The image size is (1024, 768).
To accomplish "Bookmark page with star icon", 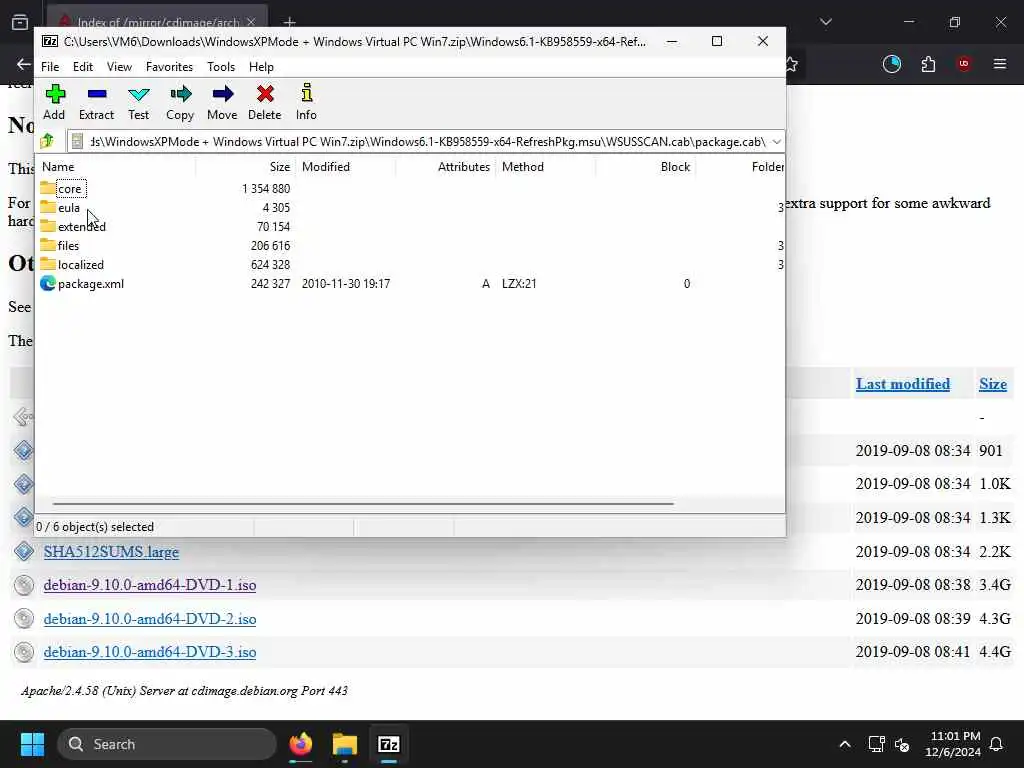I will (792, 64).
